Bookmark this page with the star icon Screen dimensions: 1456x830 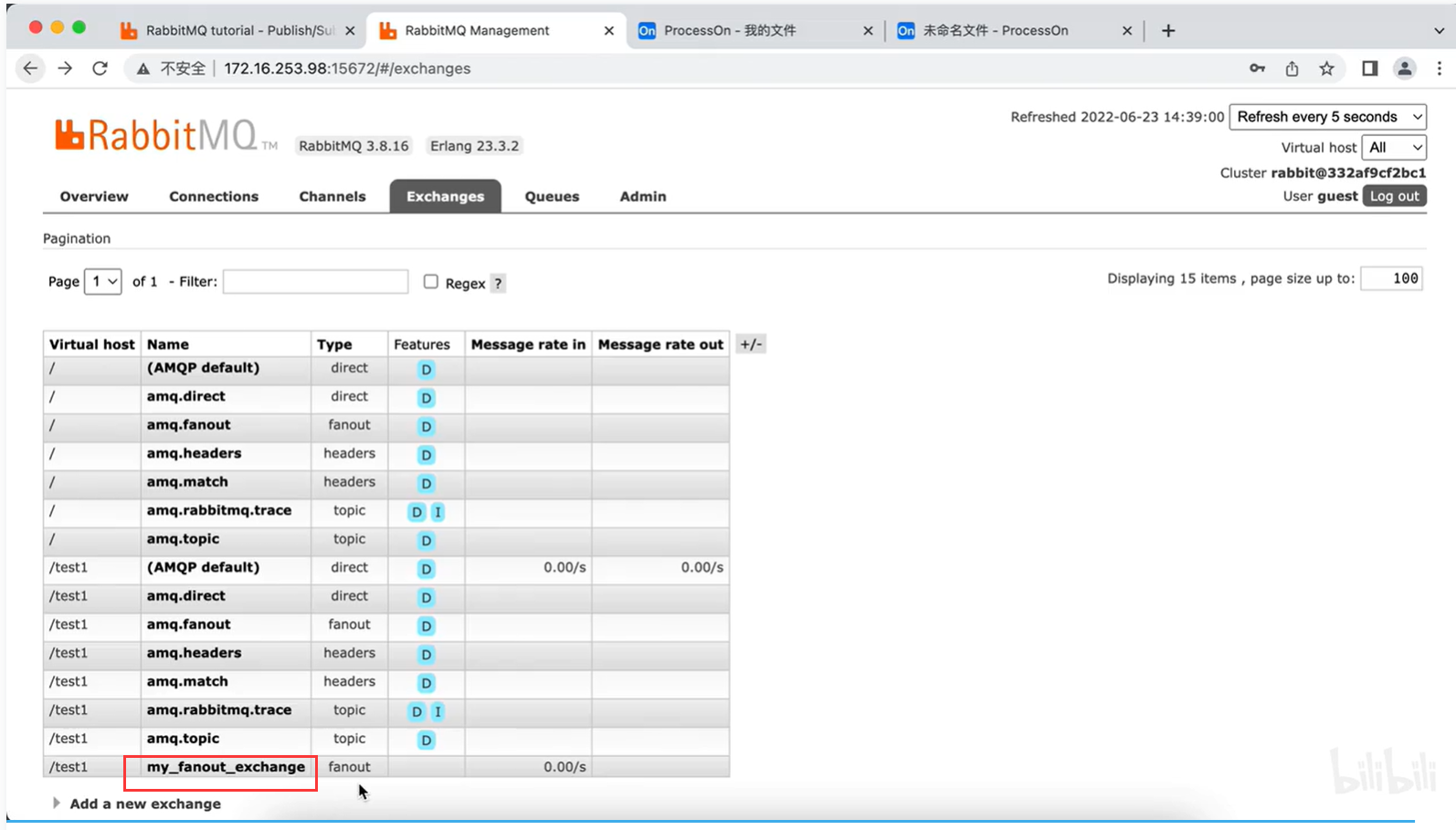coord(1326,68)
